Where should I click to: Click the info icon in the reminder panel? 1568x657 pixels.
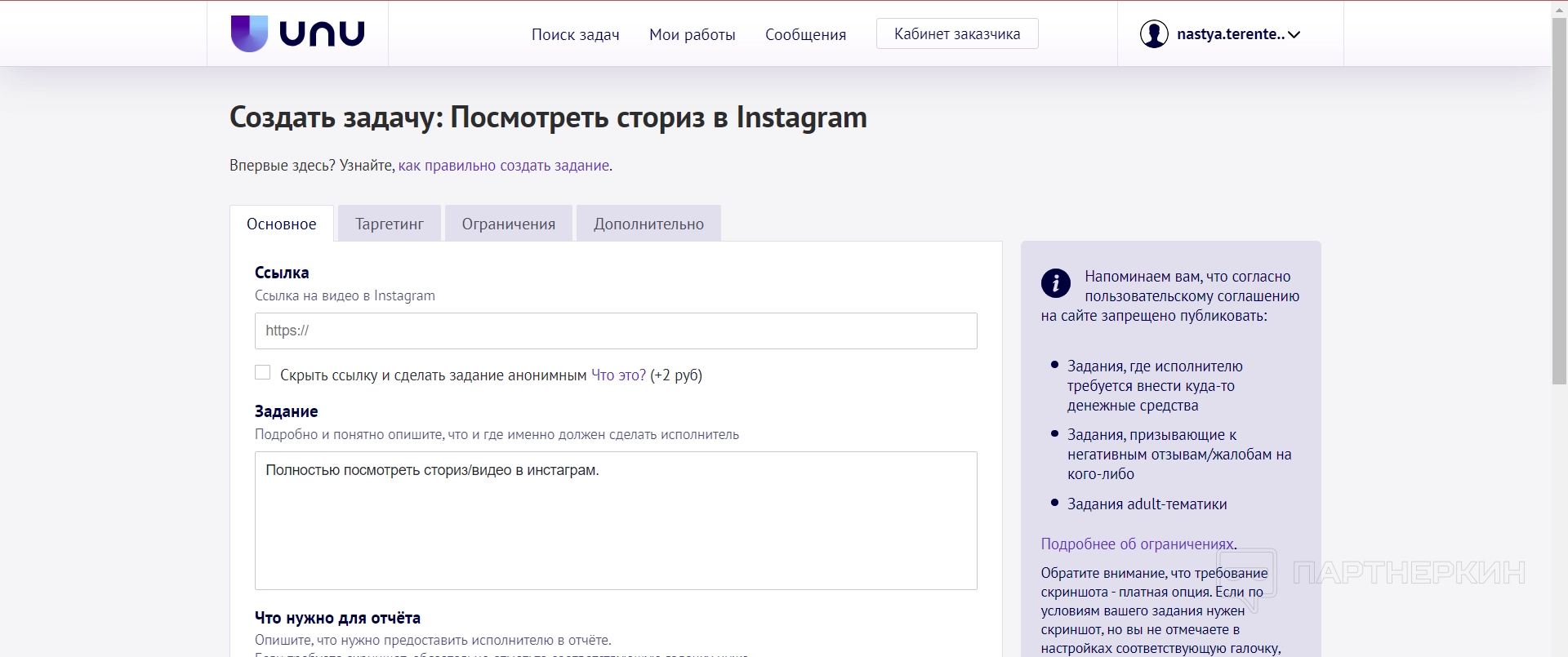point(1056,283)
